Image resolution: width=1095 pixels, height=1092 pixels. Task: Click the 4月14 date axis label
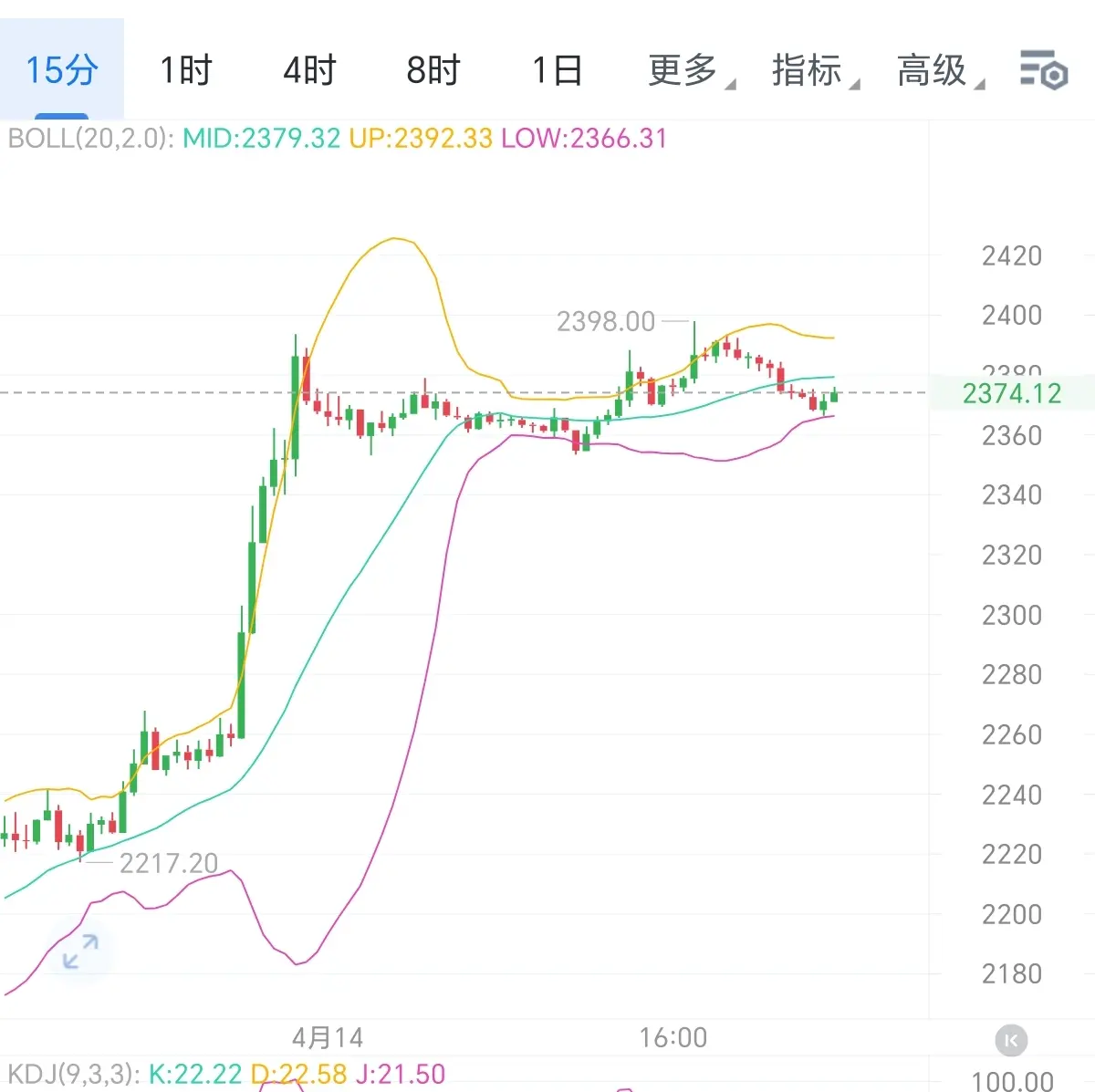[328, 1037]
